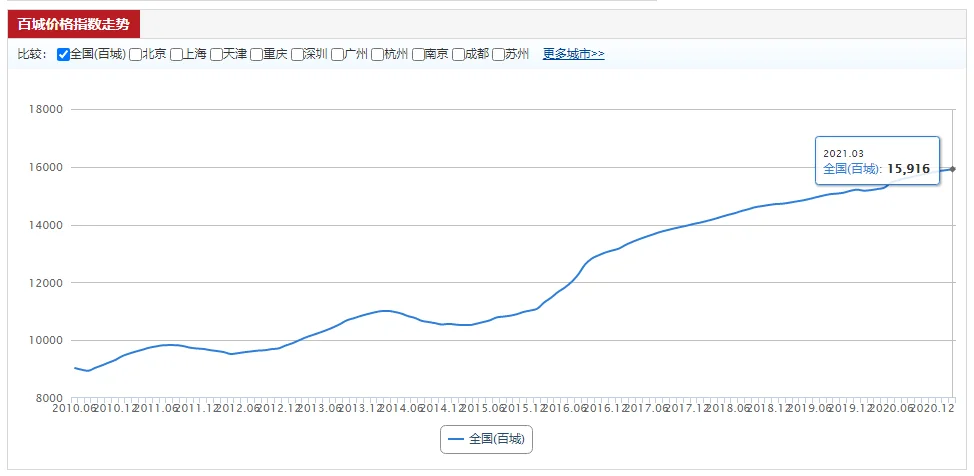Viewport: 974px width, 476px height.
Task: Click the 10000 y-axis label
Action: pos(47,341)
